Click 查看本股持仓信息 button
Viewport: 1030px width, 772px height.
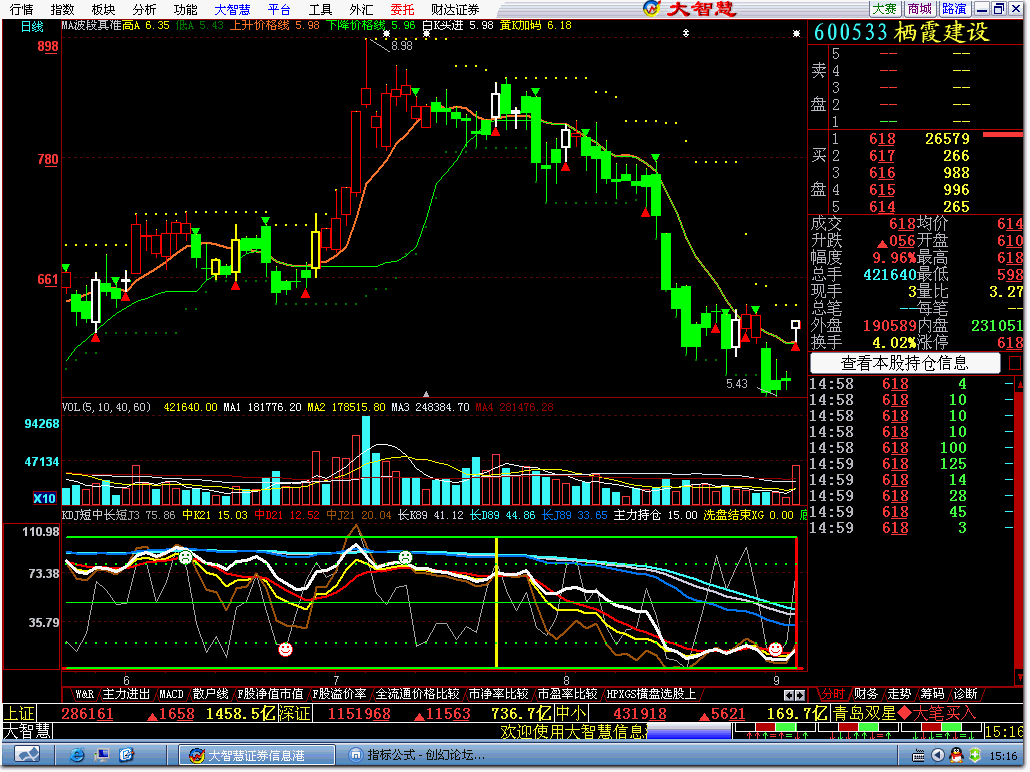pos(905,363)
